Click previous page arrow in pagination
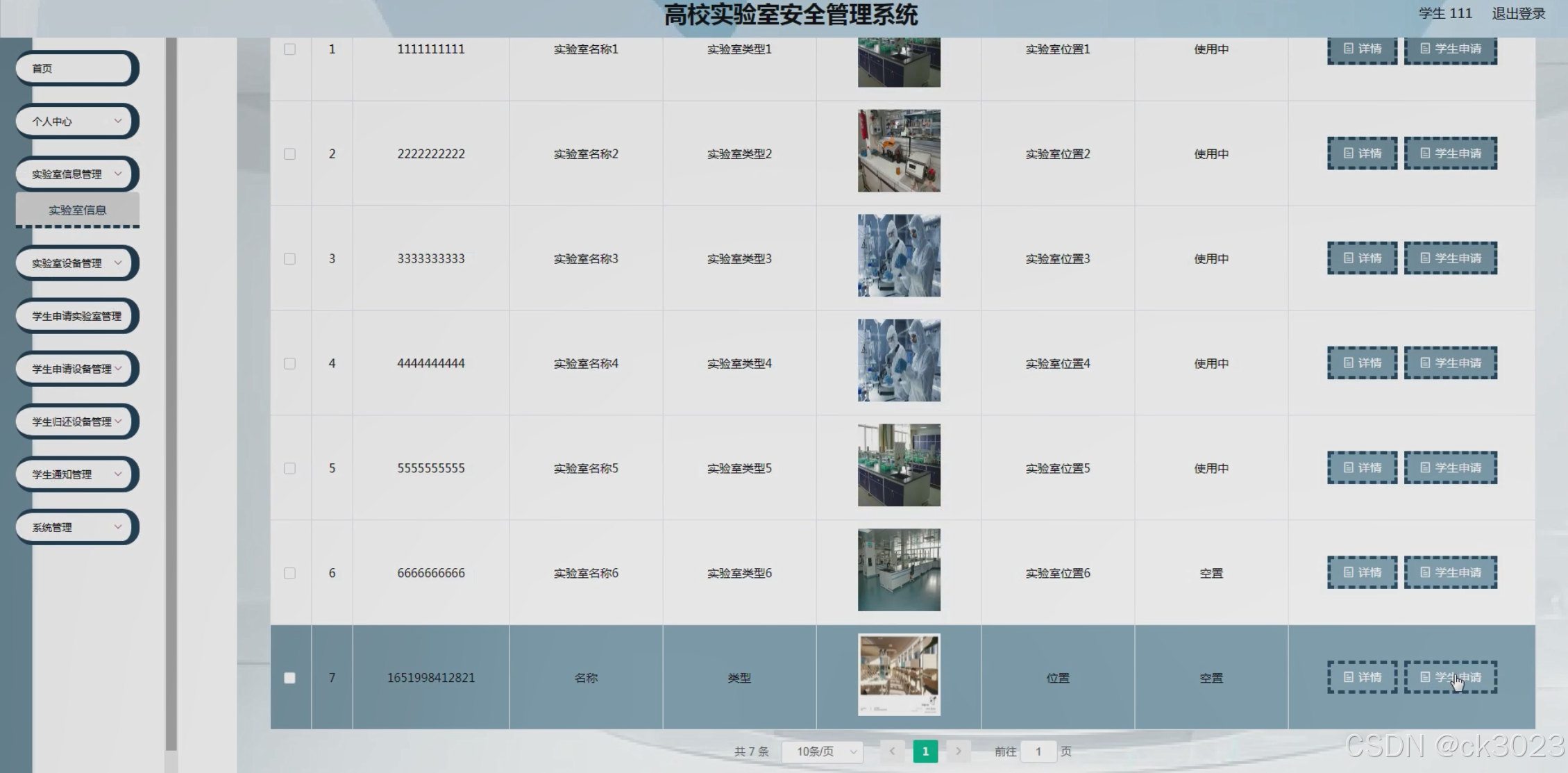The width and height of the screenshot is (1568, 773). (892, 751)
